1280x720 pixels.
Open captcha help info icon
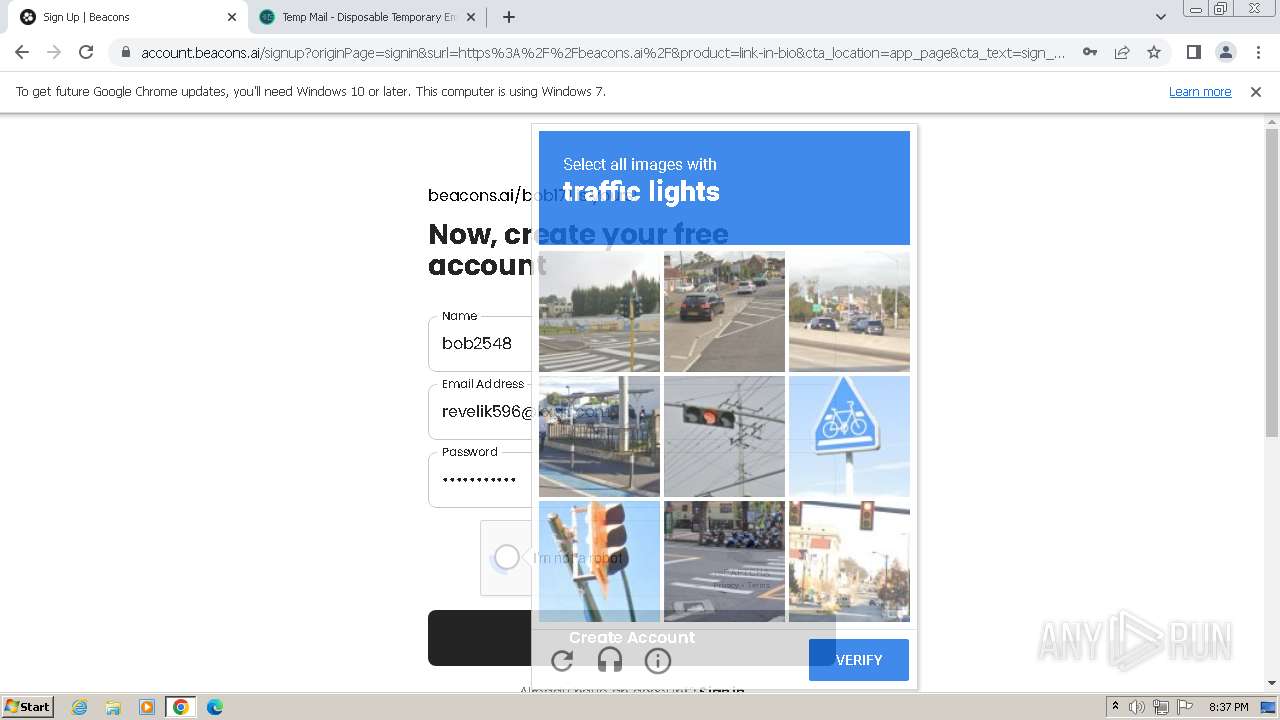[x=657, y=660]
